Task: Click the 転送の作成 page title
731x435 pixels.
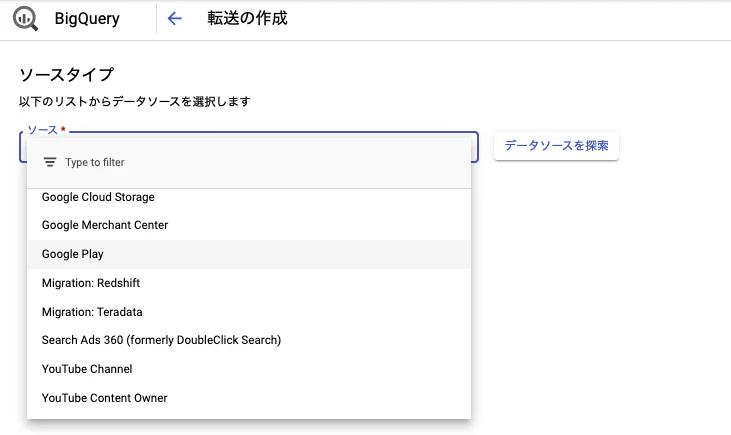Action: 247,18
